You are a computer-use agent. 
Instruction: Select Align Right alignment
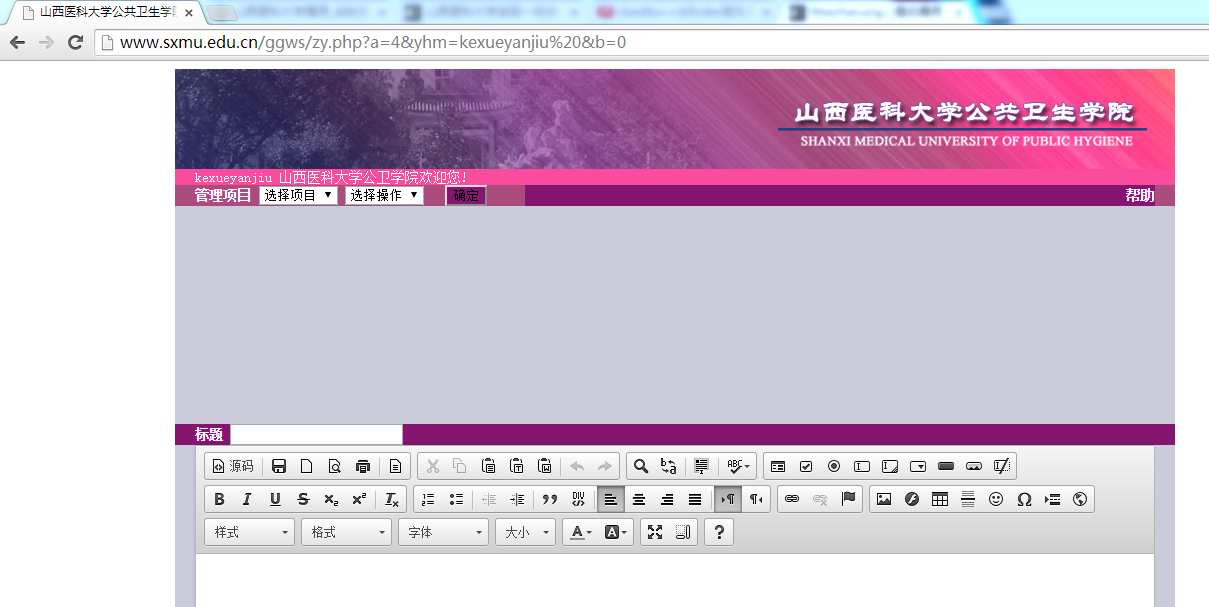pyautogui.click(x=666, y=499)
